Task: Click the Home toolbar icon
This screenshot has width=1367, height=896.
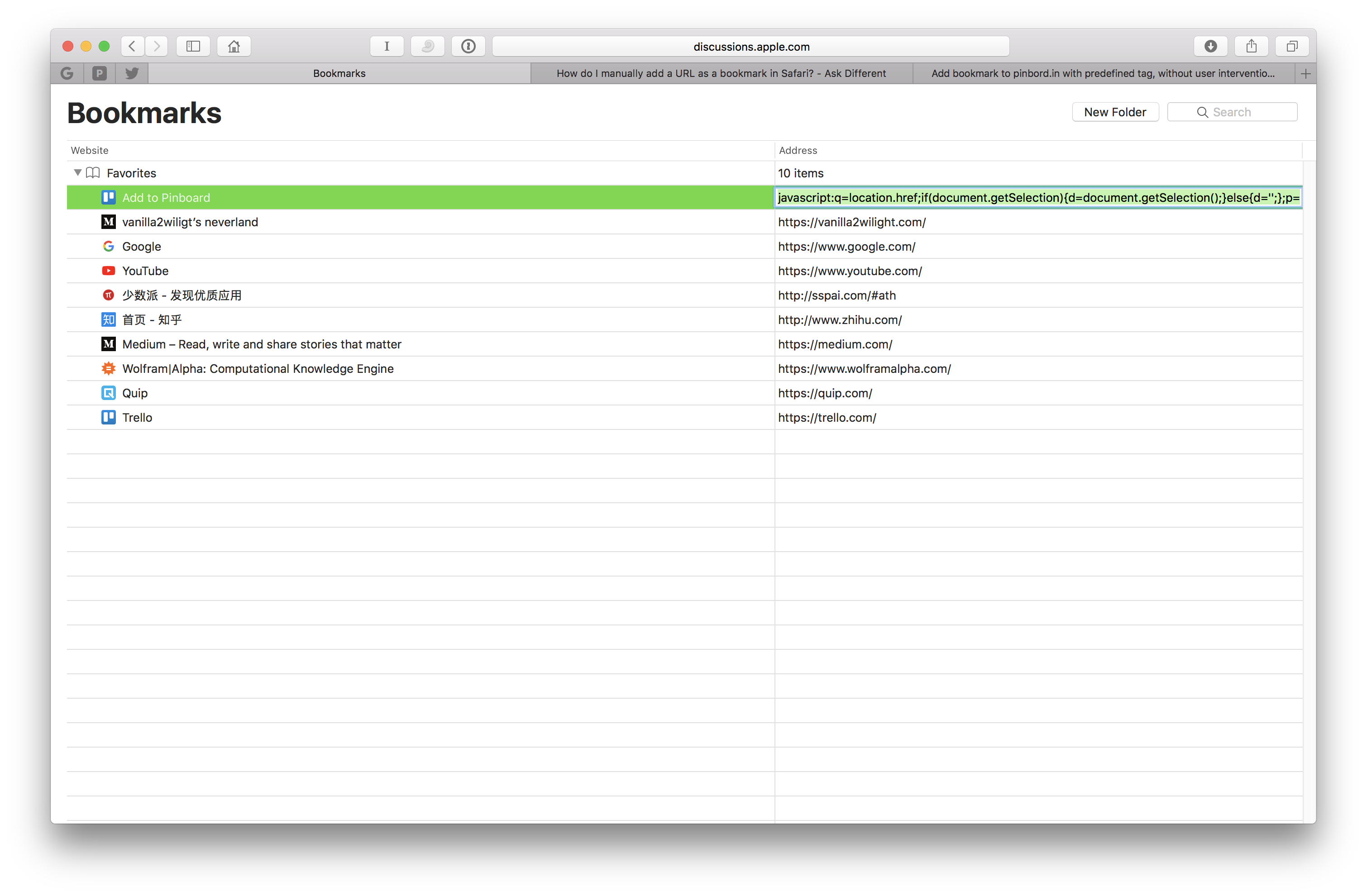Action: point(234,46)
